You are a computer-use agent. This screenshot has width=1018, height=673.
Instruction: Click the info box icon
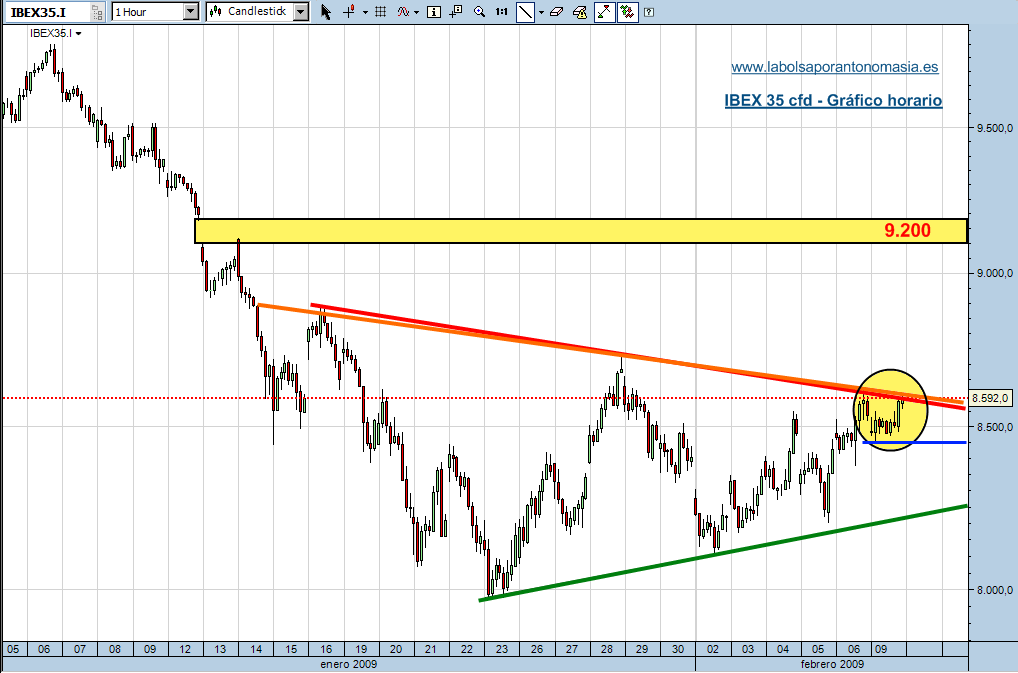pos(433,12)
